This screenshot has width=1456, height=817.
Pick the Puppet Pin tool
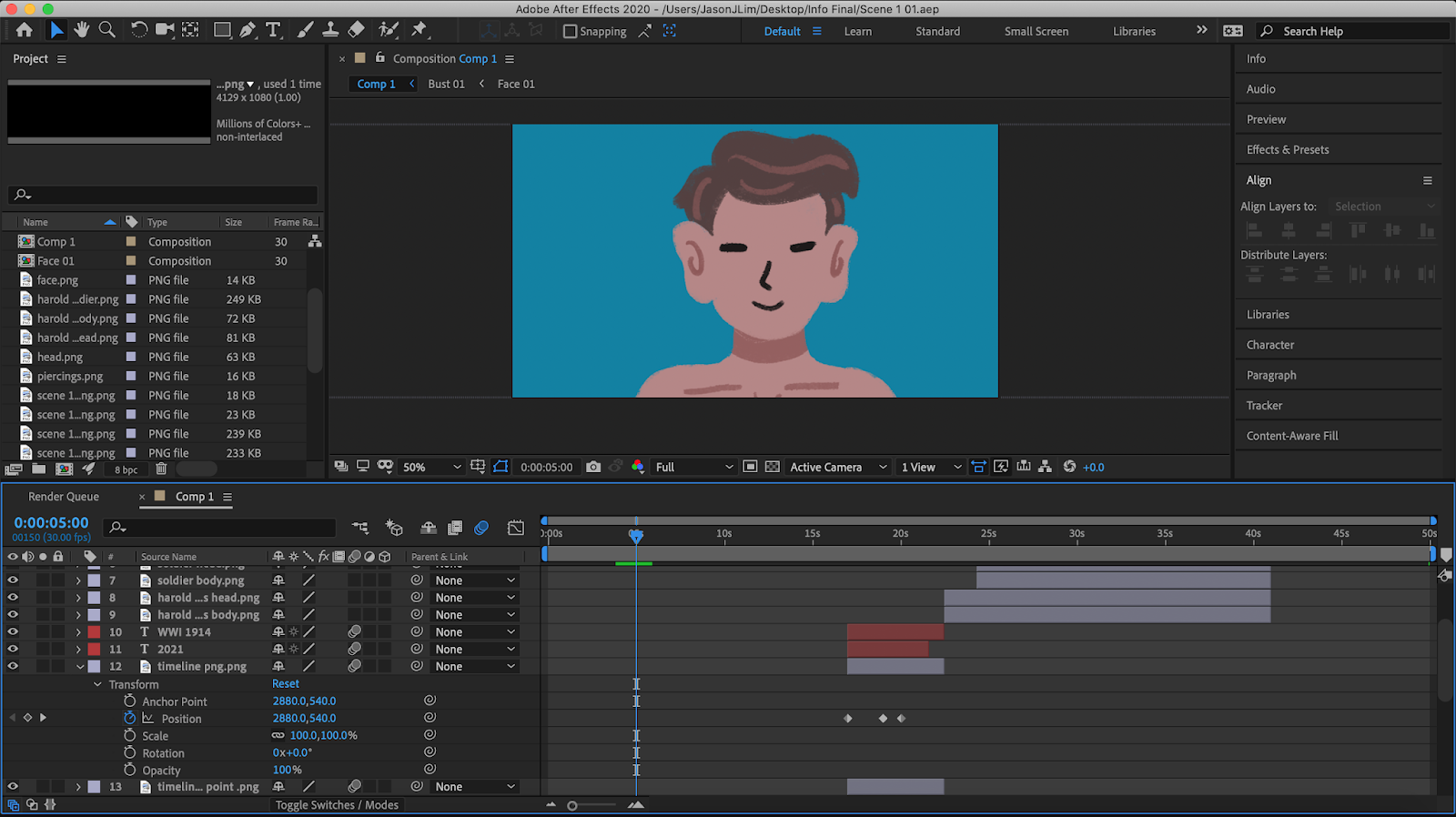pyautogui.click(x=419, y=30)
